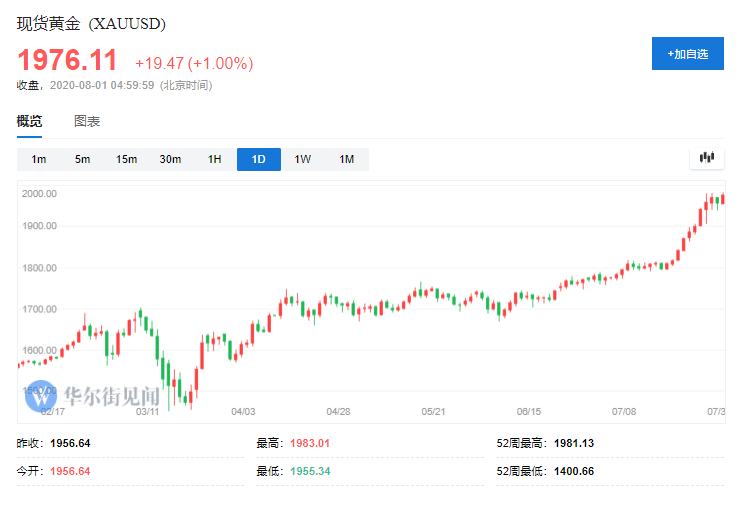Click the 52周最高 value 1981.13

574,443
